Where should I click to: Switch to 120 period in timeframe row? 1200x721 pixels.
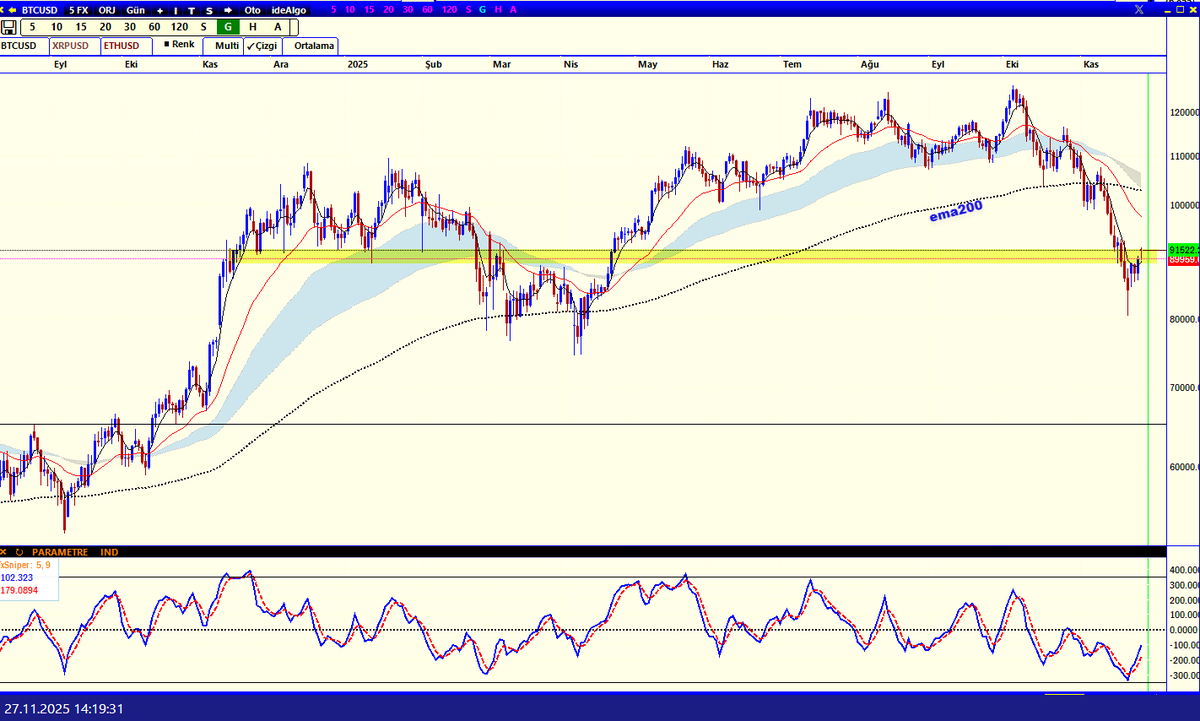179,27
